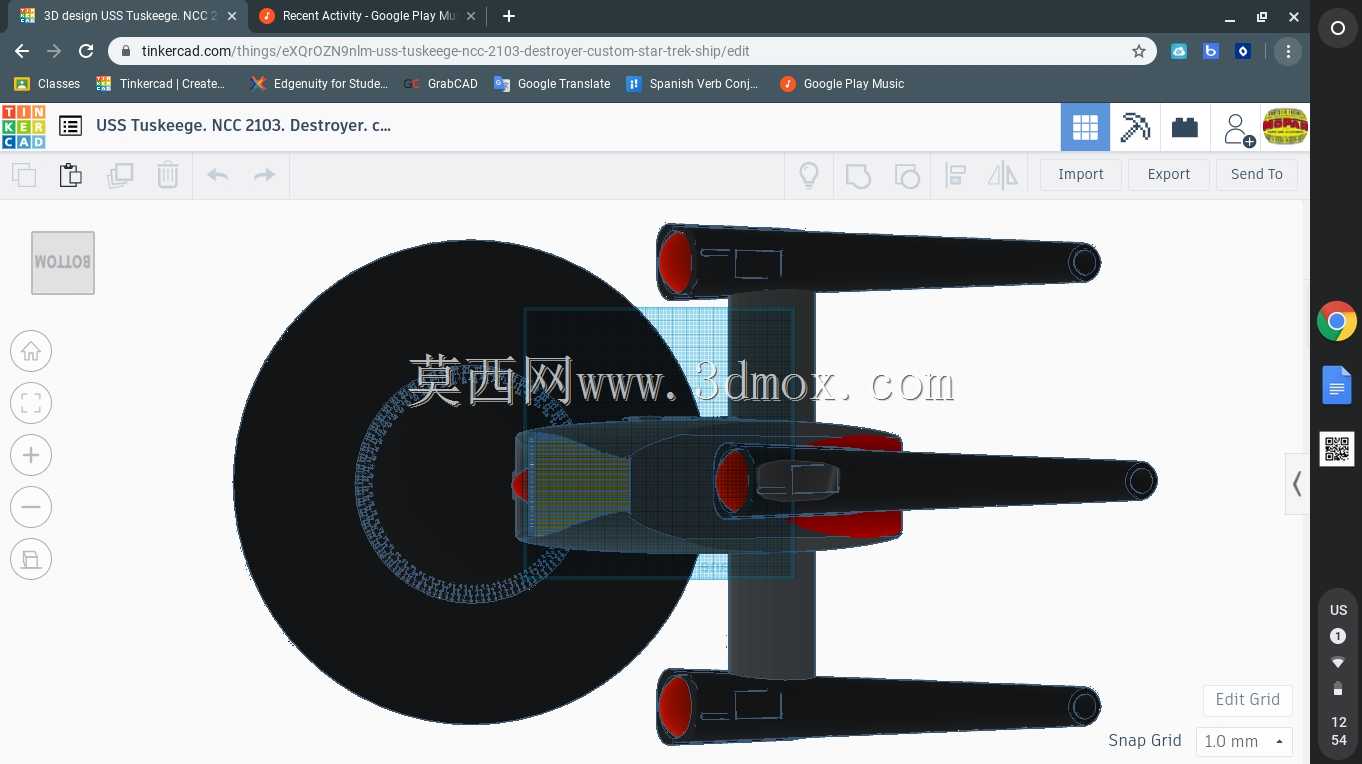Open the Edgenuity for Students bookmark
Screen dimensions: 1362x764
320,84
